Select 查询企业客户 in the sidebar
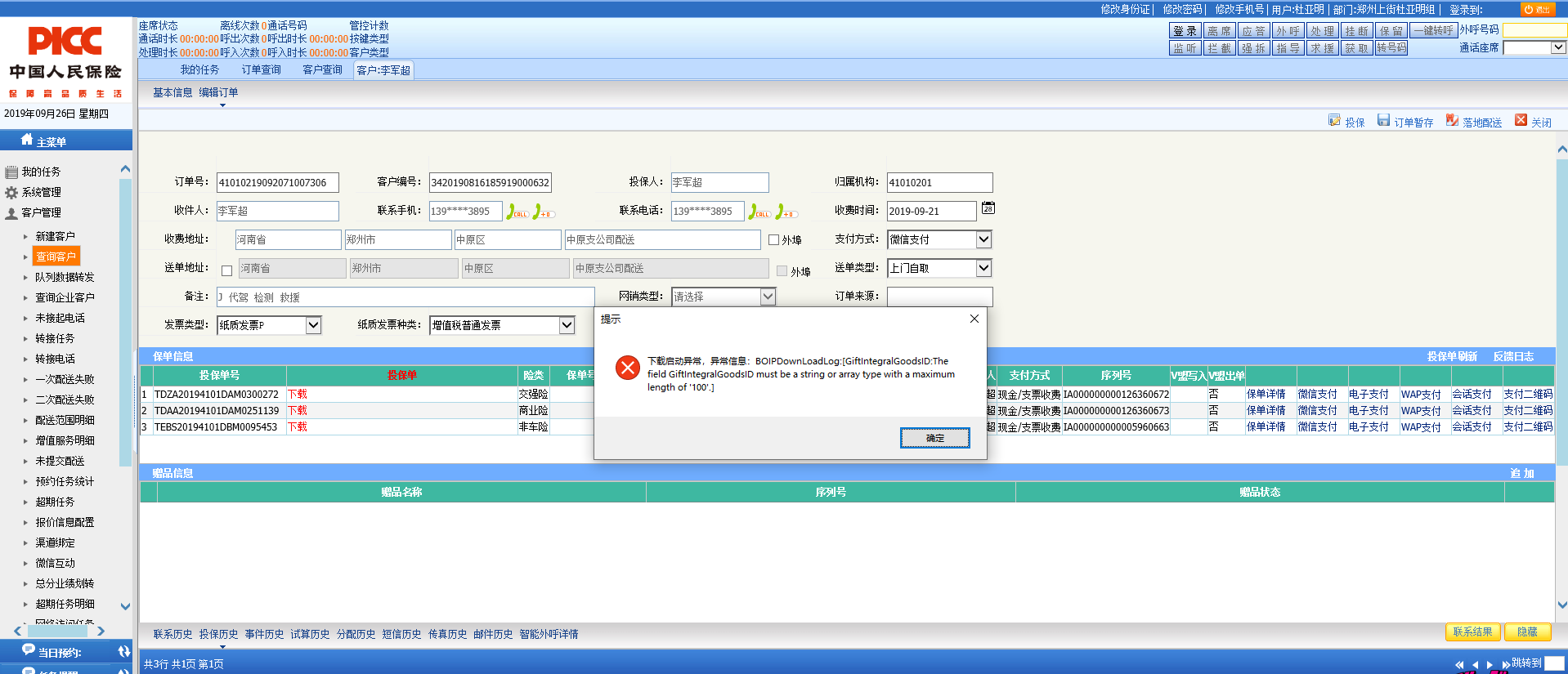The image size is (1568, 674). tap(65, 297)
